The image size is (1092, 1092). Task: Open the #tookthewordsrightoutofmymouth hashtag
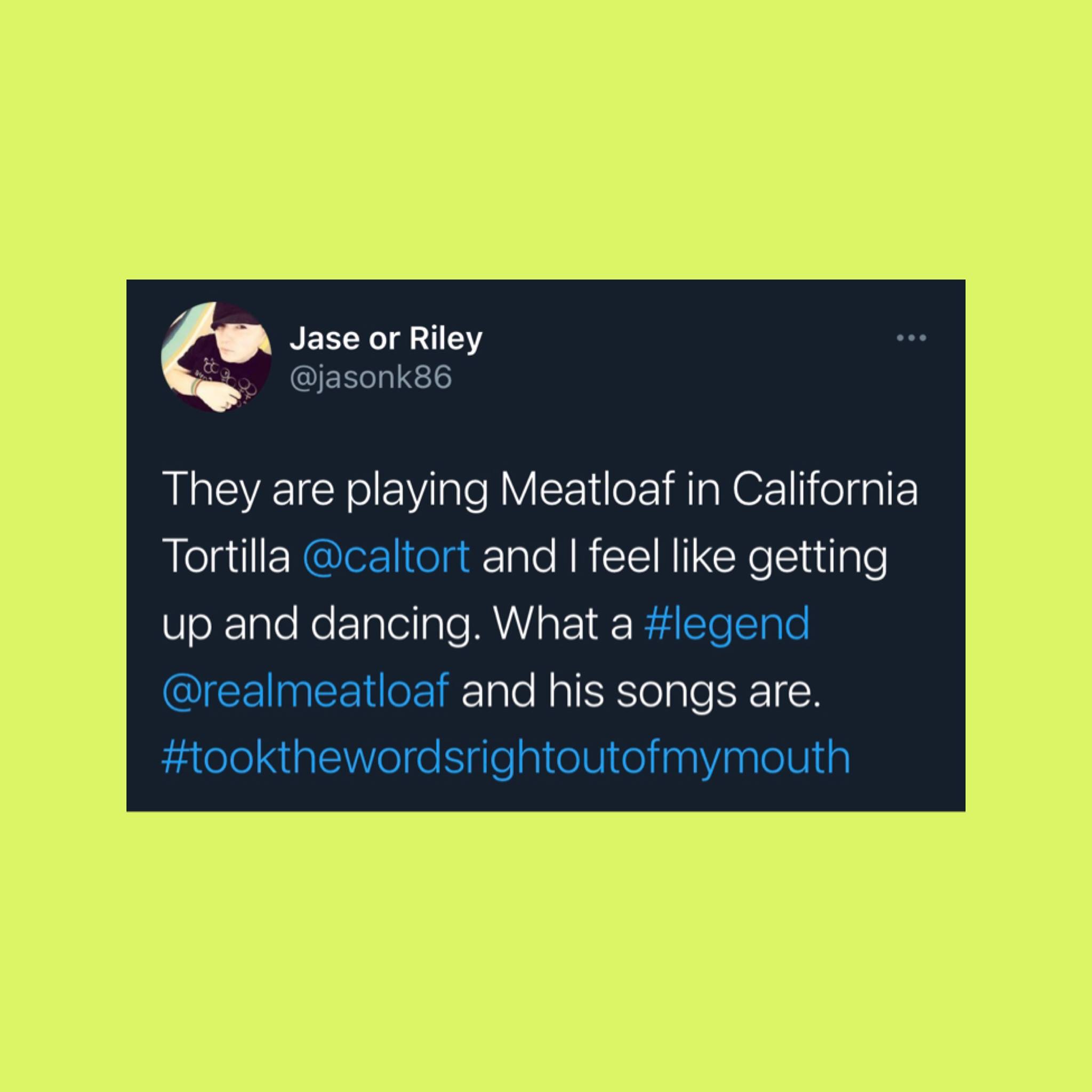tap(505, 758)
